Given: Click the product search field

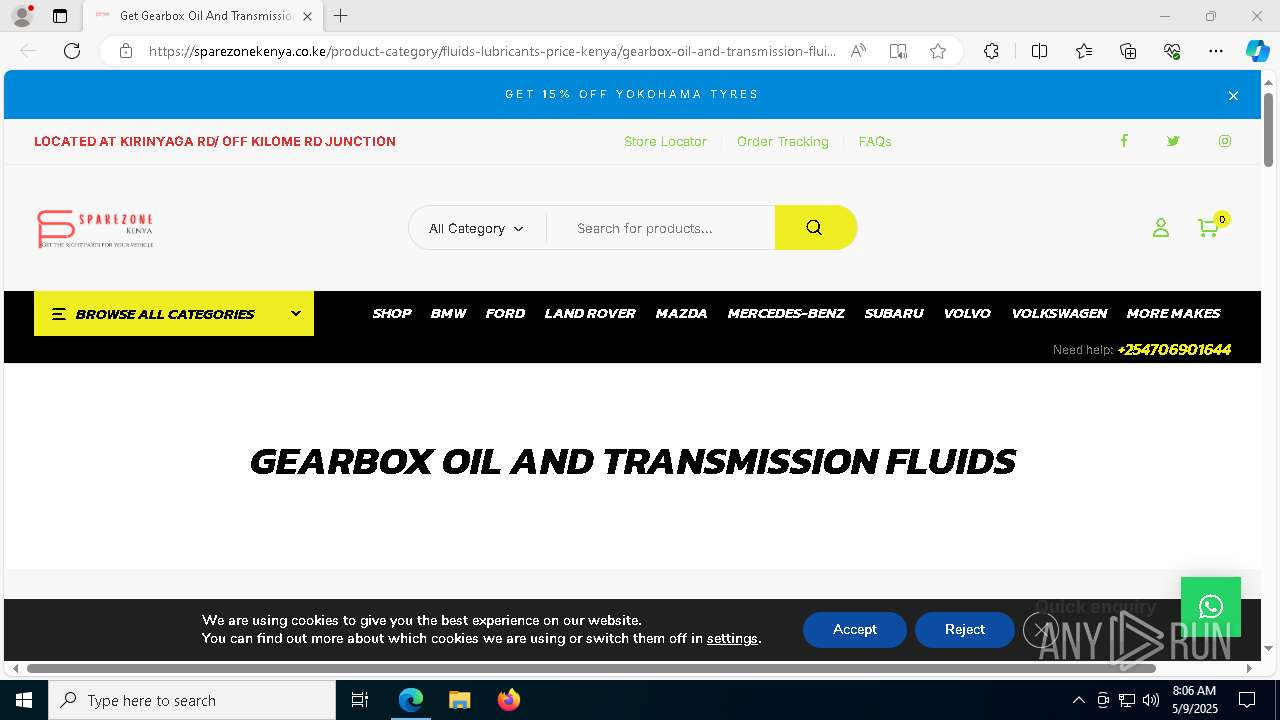Looking at the screenshot, I should (661, 228).
